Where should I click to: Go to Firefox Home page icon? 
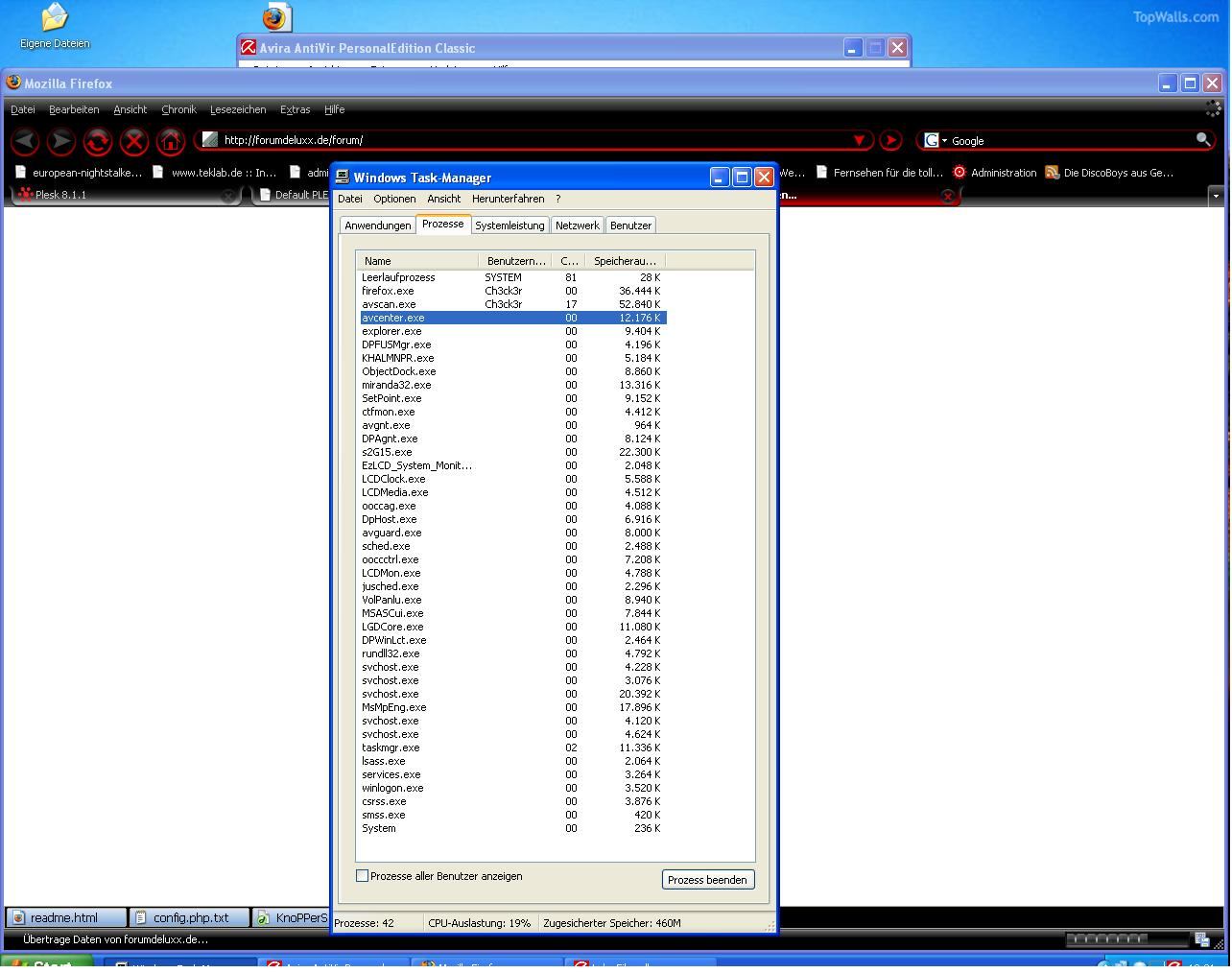171,141
